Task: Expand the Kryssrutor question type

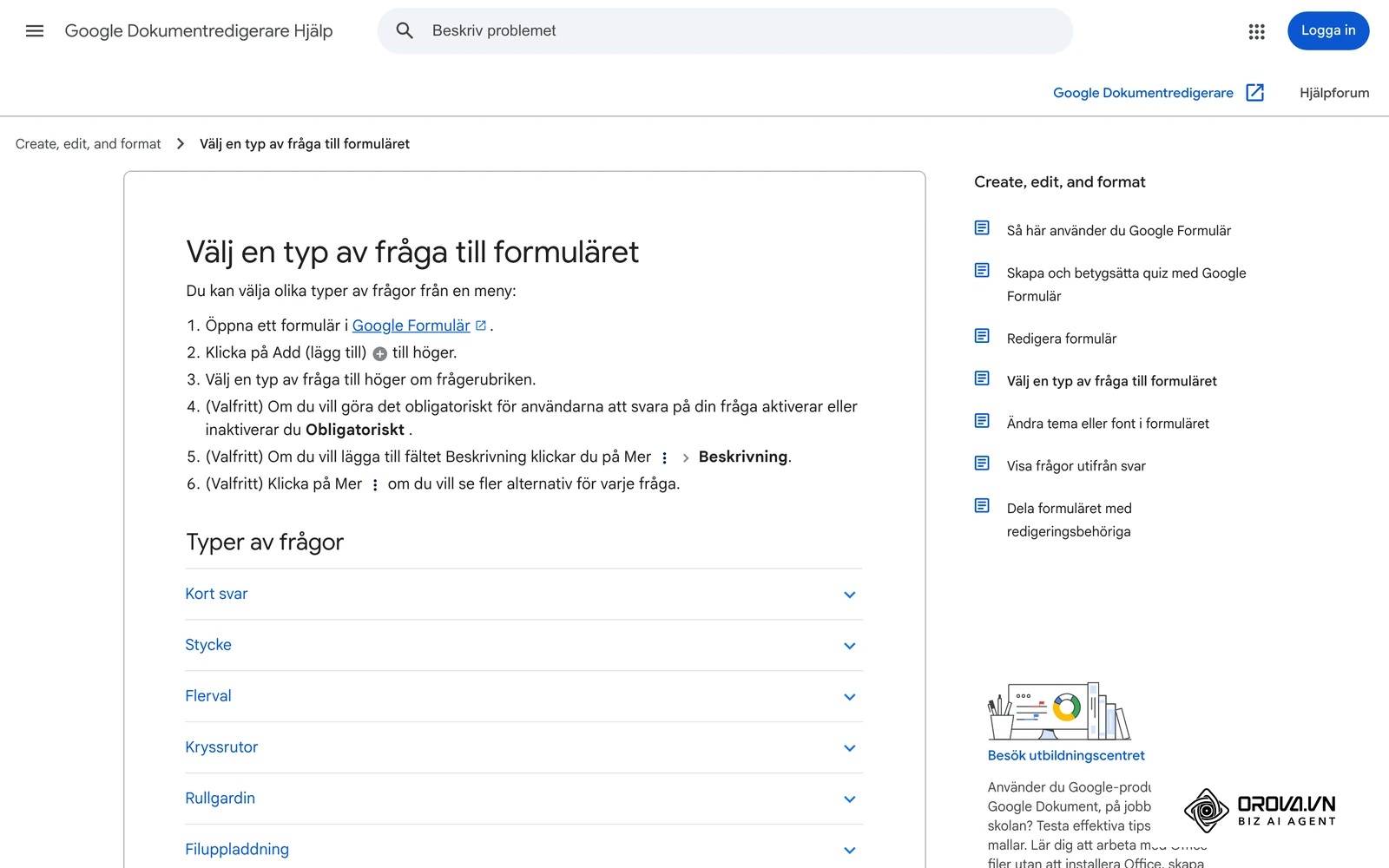Action: click(x=523, y=748)
